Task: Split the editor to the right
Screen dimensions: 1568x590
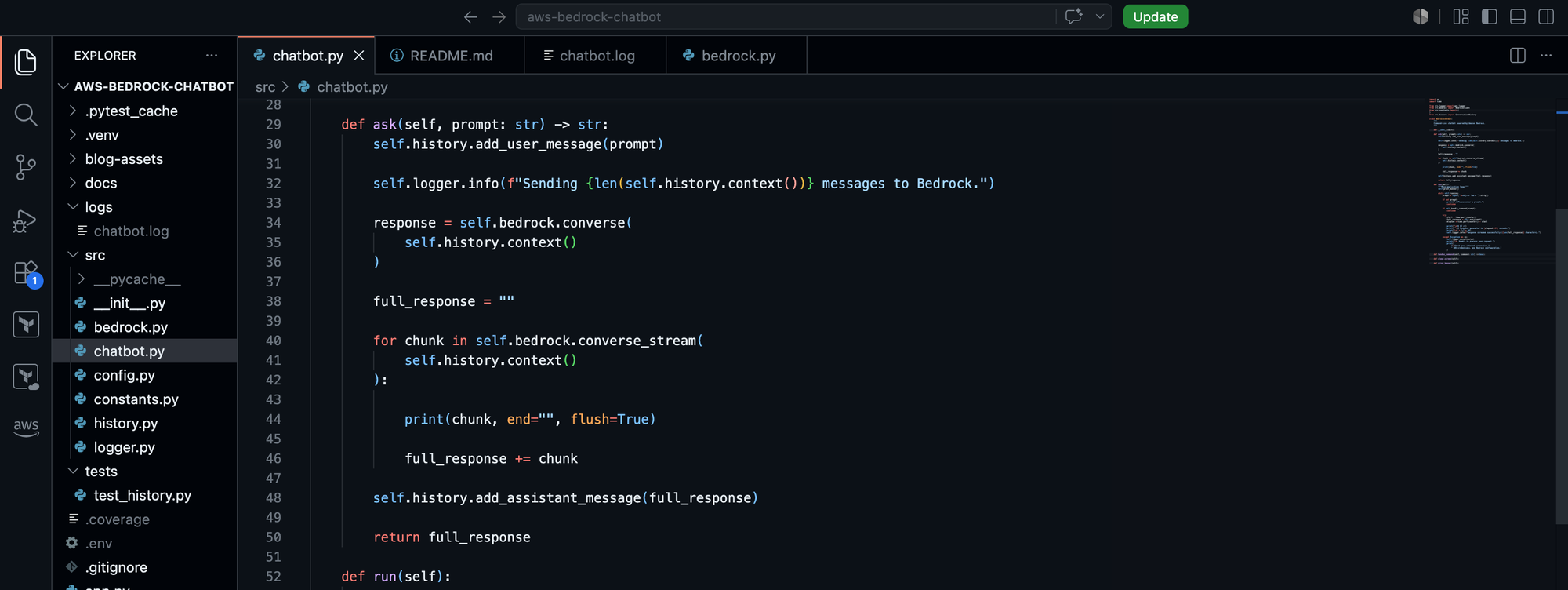Action: click(1517, 55)
